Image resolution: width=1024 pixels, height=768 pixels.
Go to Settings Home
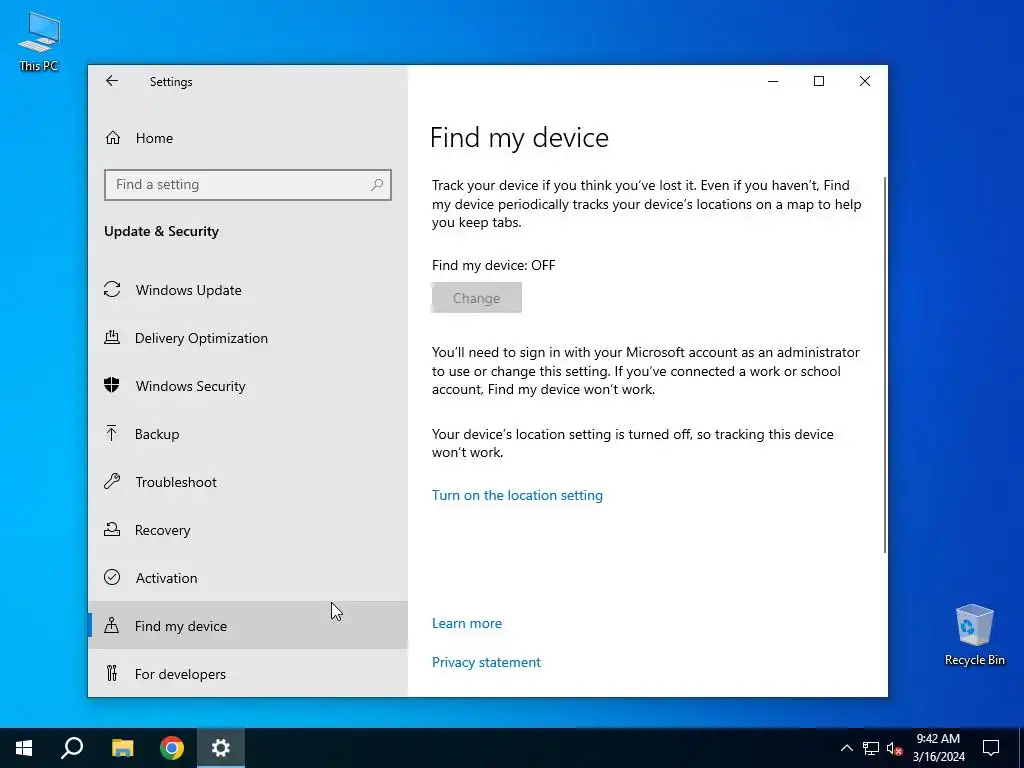click(248, 138)
